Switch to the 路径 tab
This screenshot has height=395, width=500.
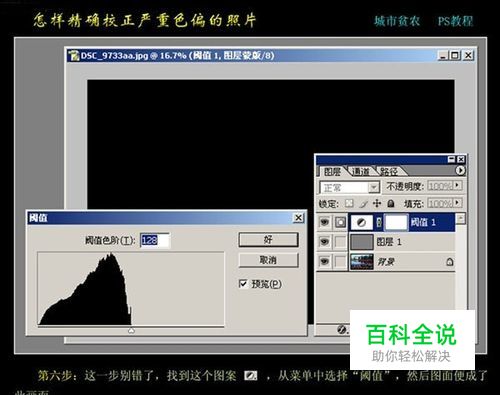[x=389, y=172]
